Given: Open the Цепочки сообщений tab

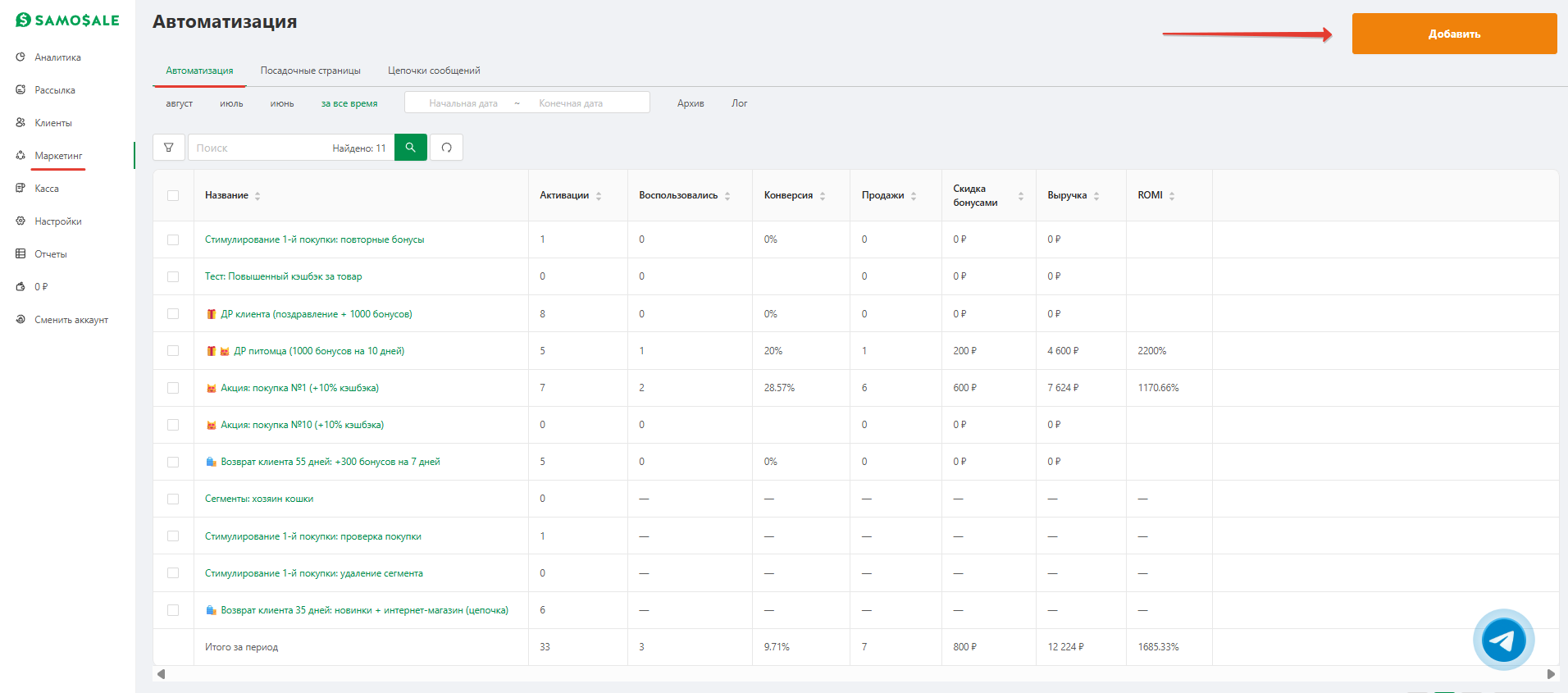Looking at the screenshot, I should [434, 71].
